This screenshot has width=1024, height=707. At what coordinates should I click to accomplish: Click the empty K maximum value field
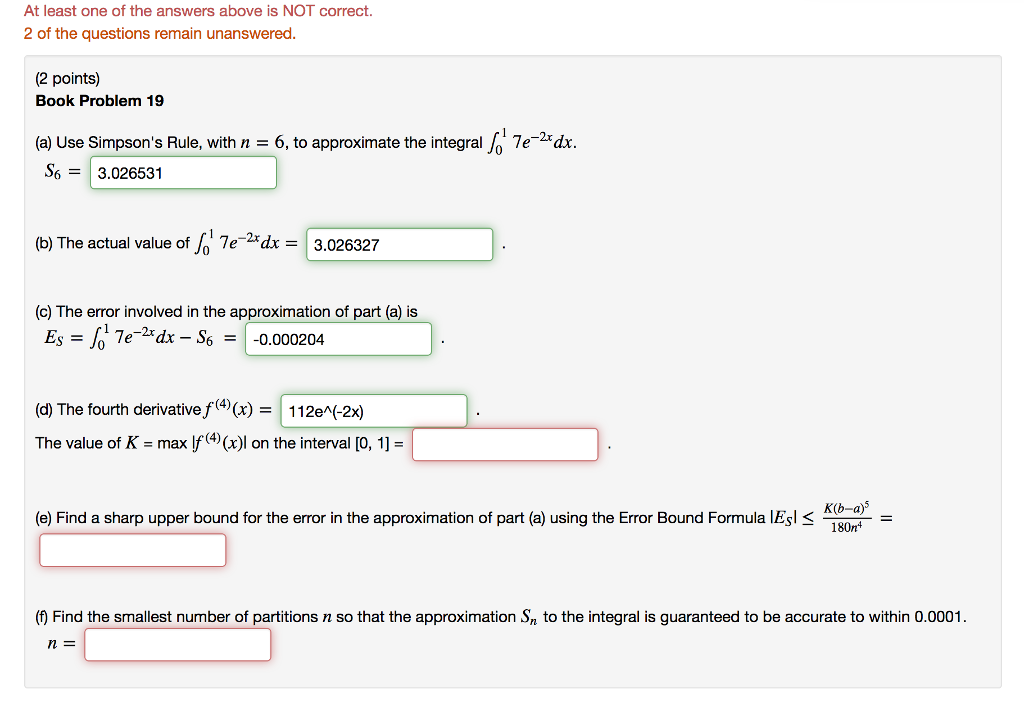pos(504,443)
